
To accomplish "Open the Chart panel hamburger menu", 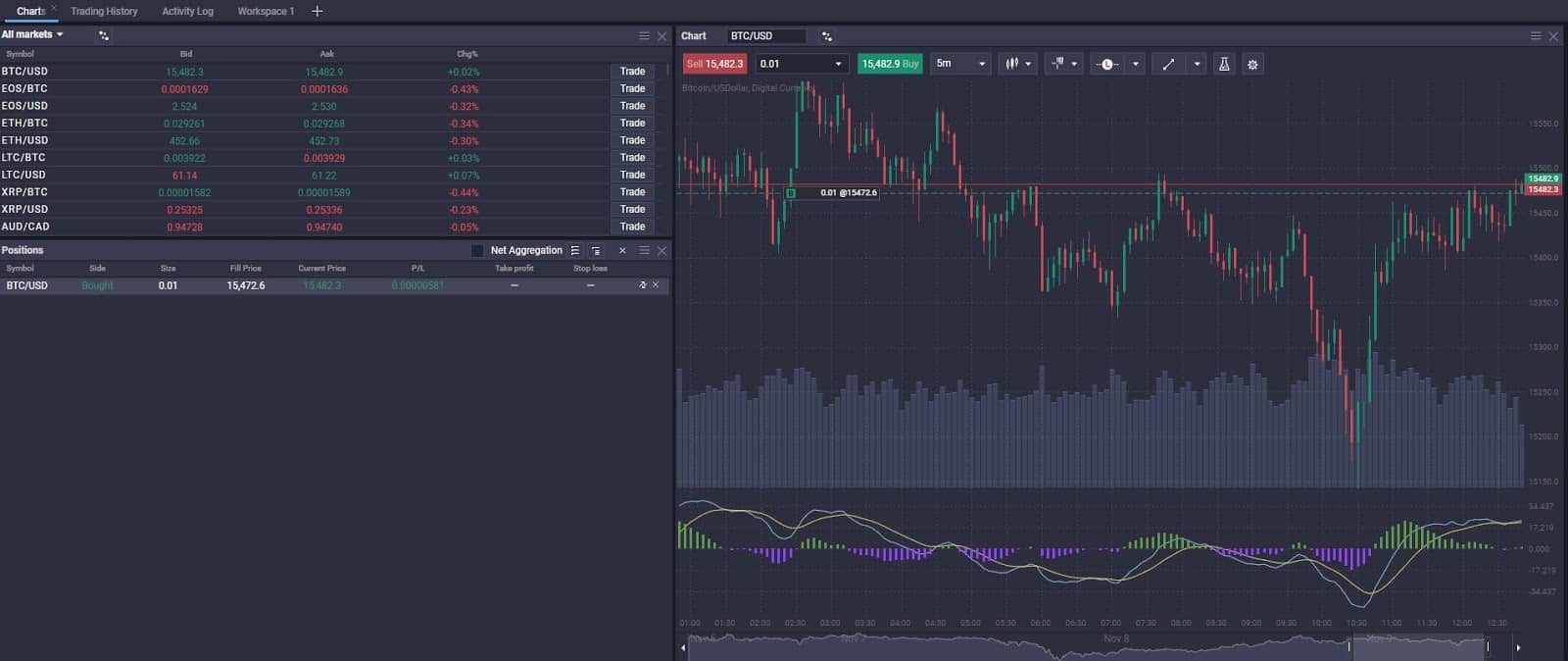I will (1536, 36).
